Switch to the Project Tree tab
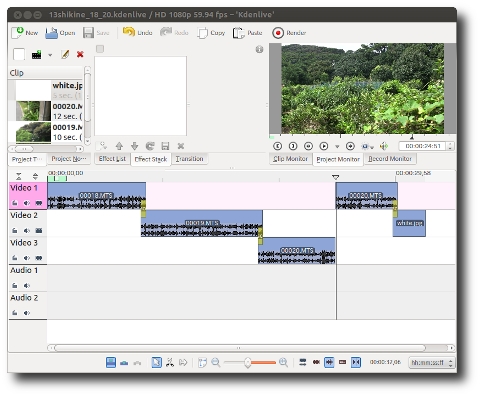480x396 pixels. pos(27,159)
